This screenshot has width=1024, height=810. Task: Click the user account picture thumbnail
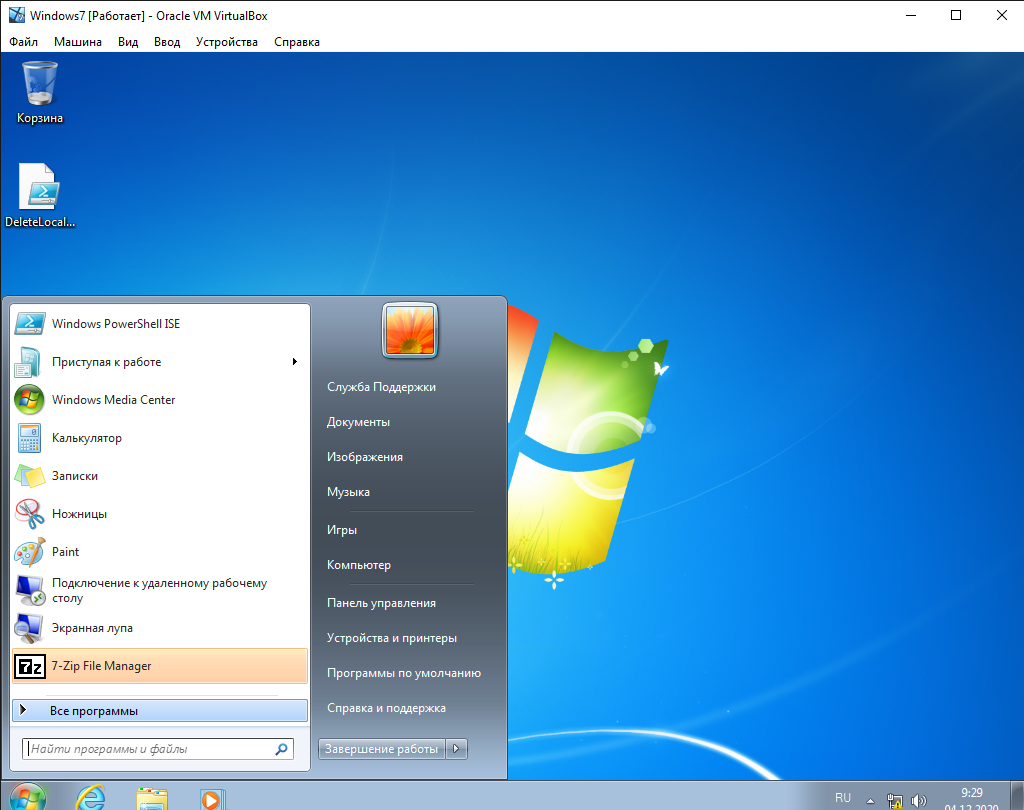410,329
